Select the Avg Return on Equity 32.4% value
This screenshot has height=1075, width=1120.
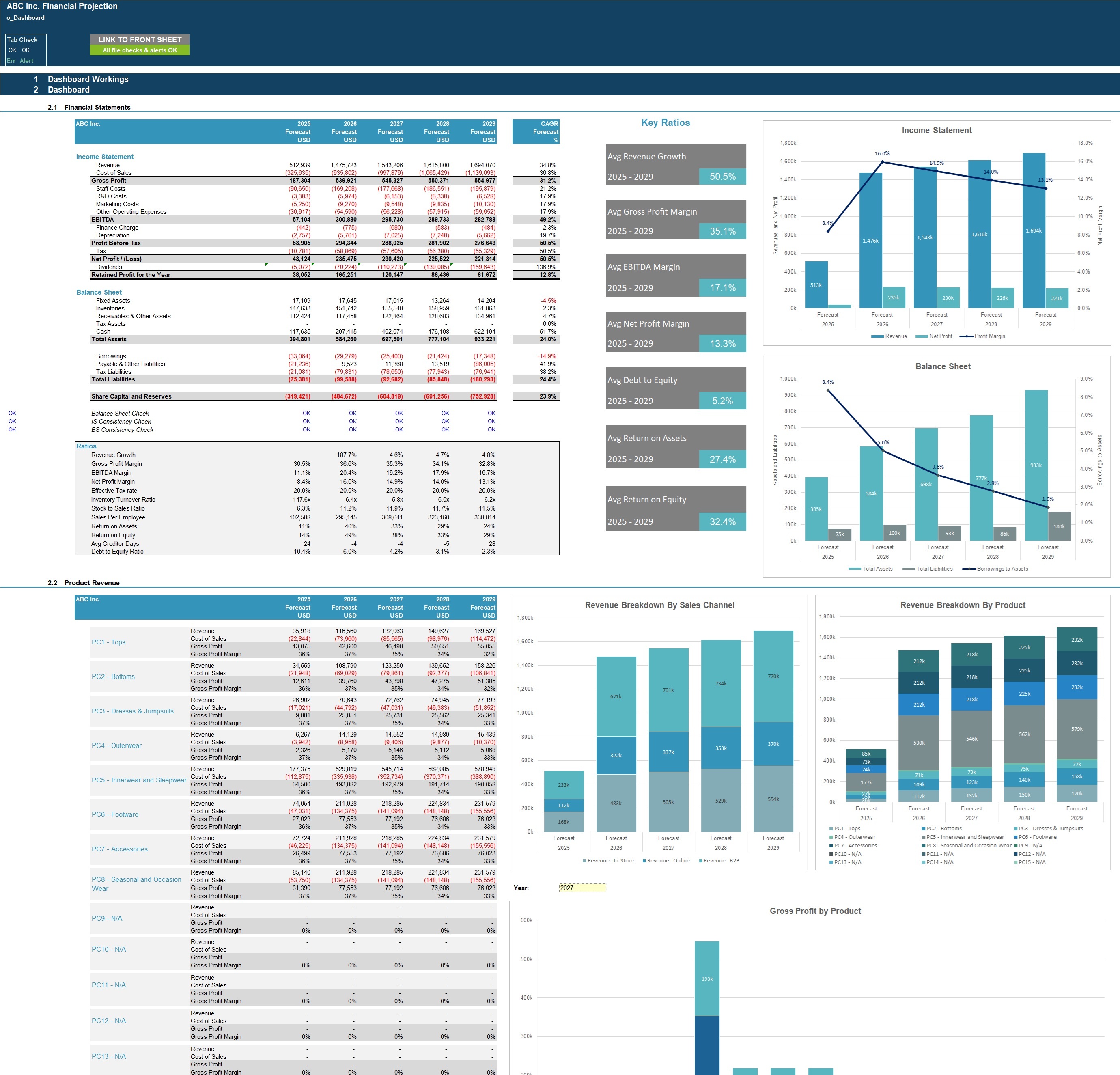(x=722, y=522)
